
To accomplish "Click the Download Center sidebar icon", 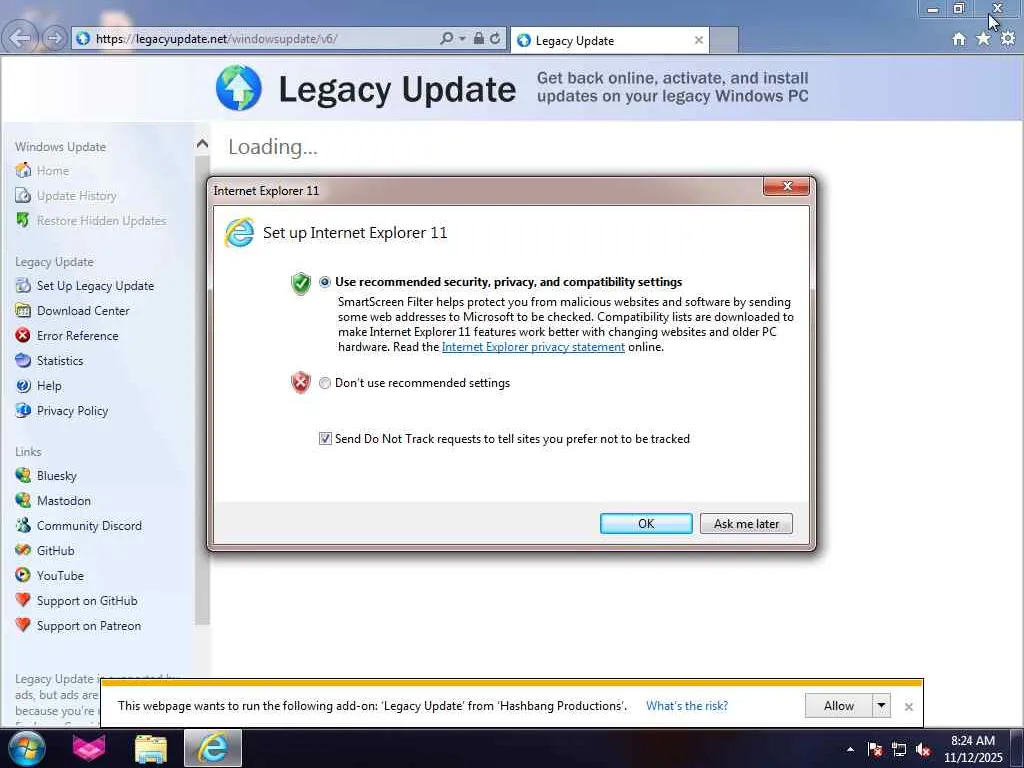I will (23, 310).
